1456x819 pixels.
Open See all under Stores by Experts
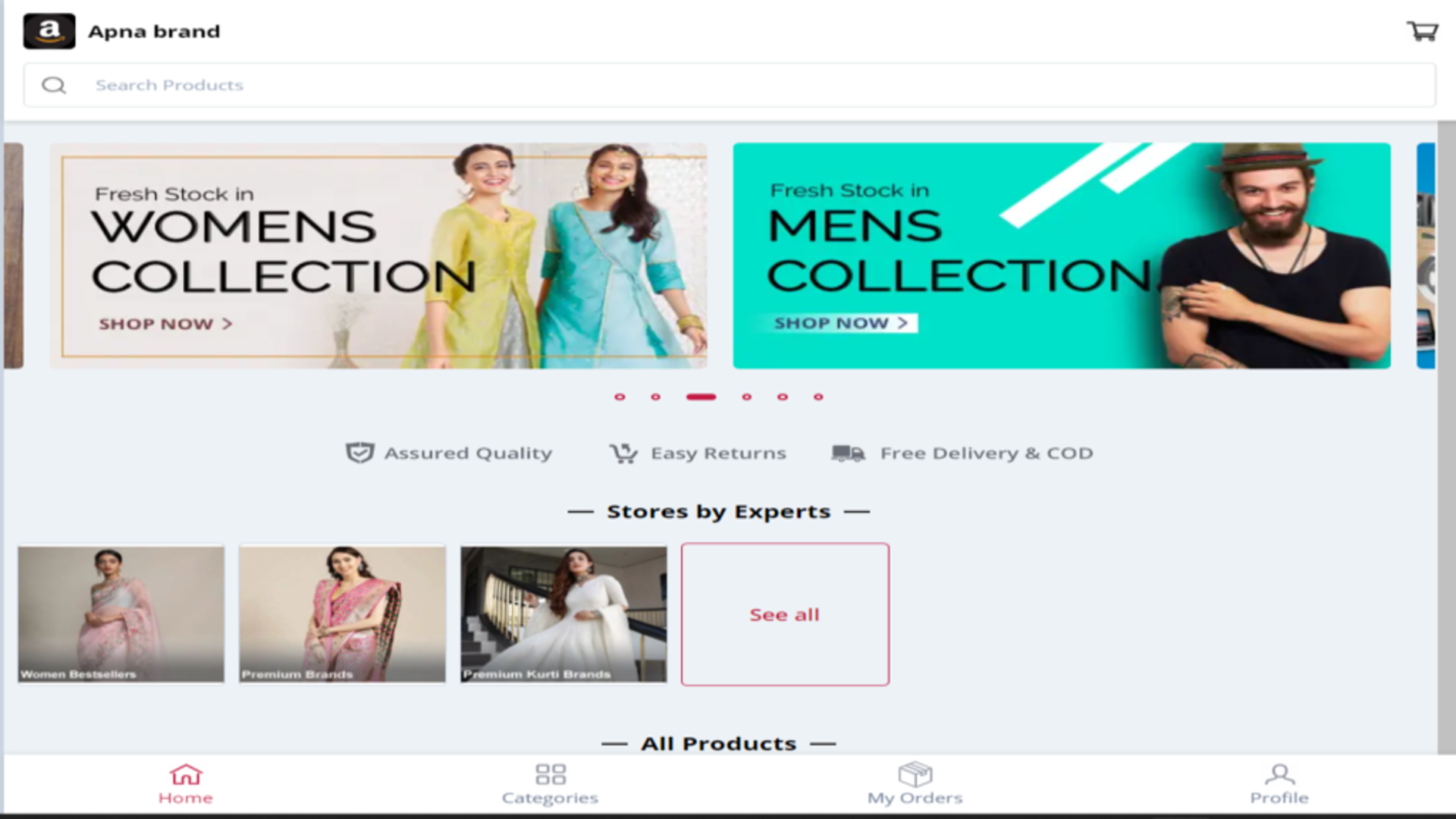coord(784,614)
